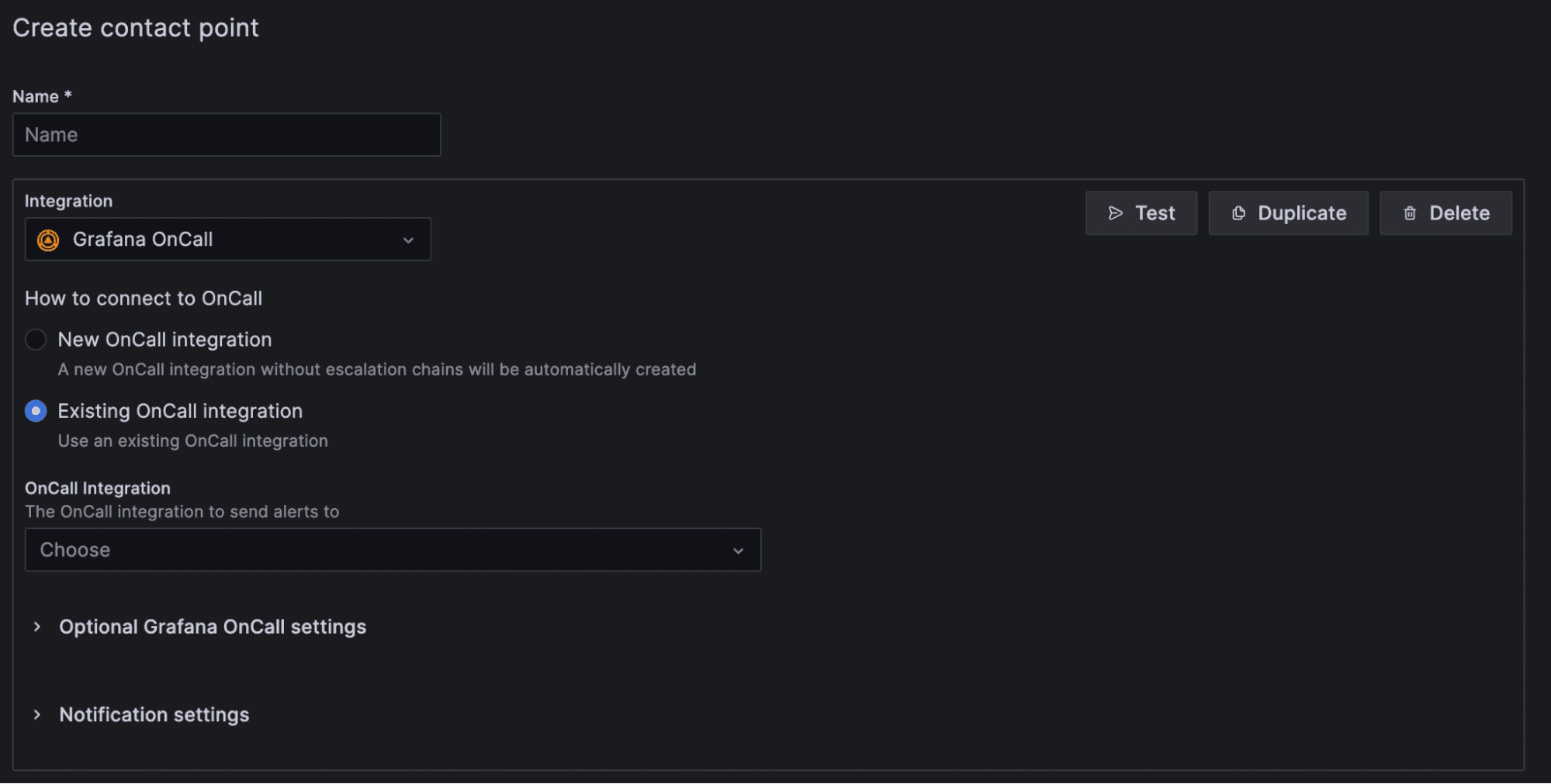Click the copy icon inside the Duplicate button
The height and width of the screenshot is (784, 1551).
pos(1239,212)
